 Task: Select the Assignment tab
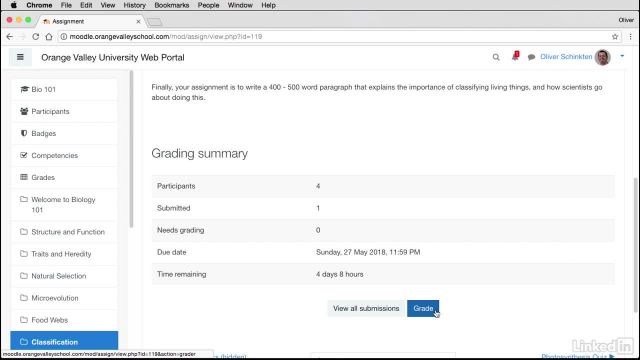pos(90,21)
